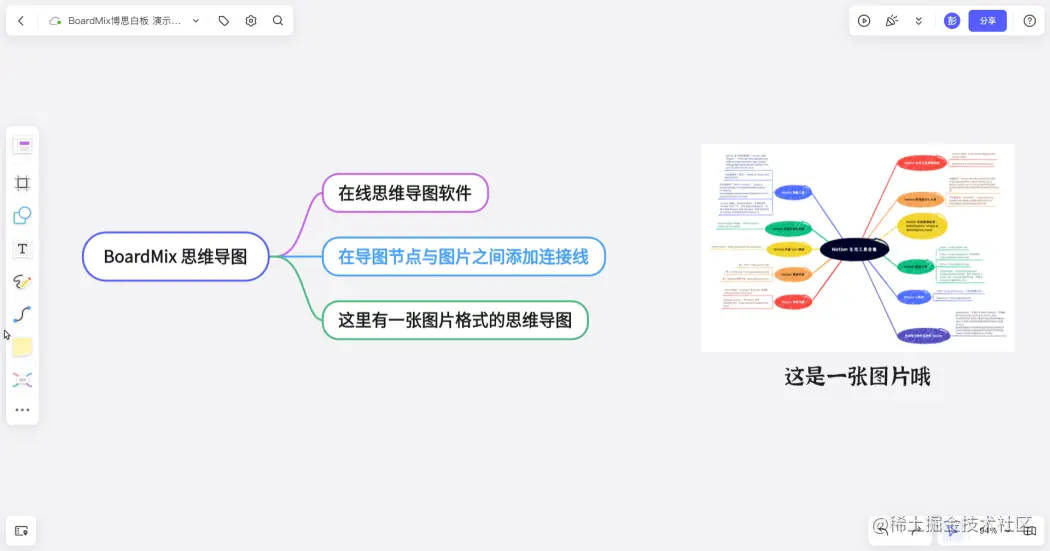Viewport: 1050px width, 551px height.
Task: Pick the yellow sticky note tool
Action: click(22, 347)
